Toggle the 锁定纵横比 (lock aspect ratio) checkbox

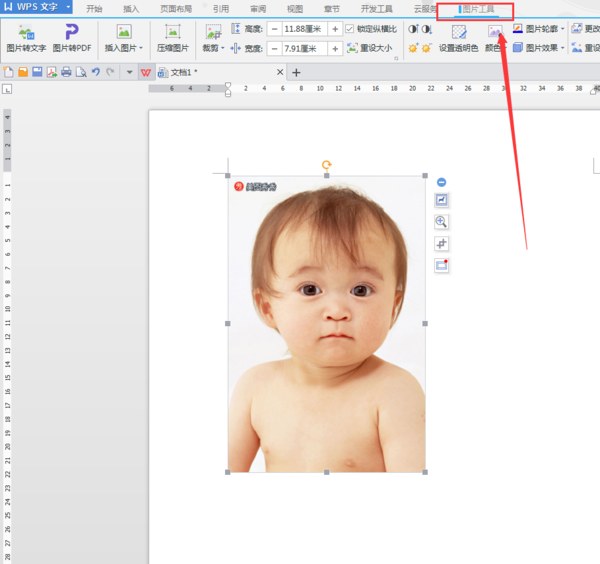[x=350, y=29]
